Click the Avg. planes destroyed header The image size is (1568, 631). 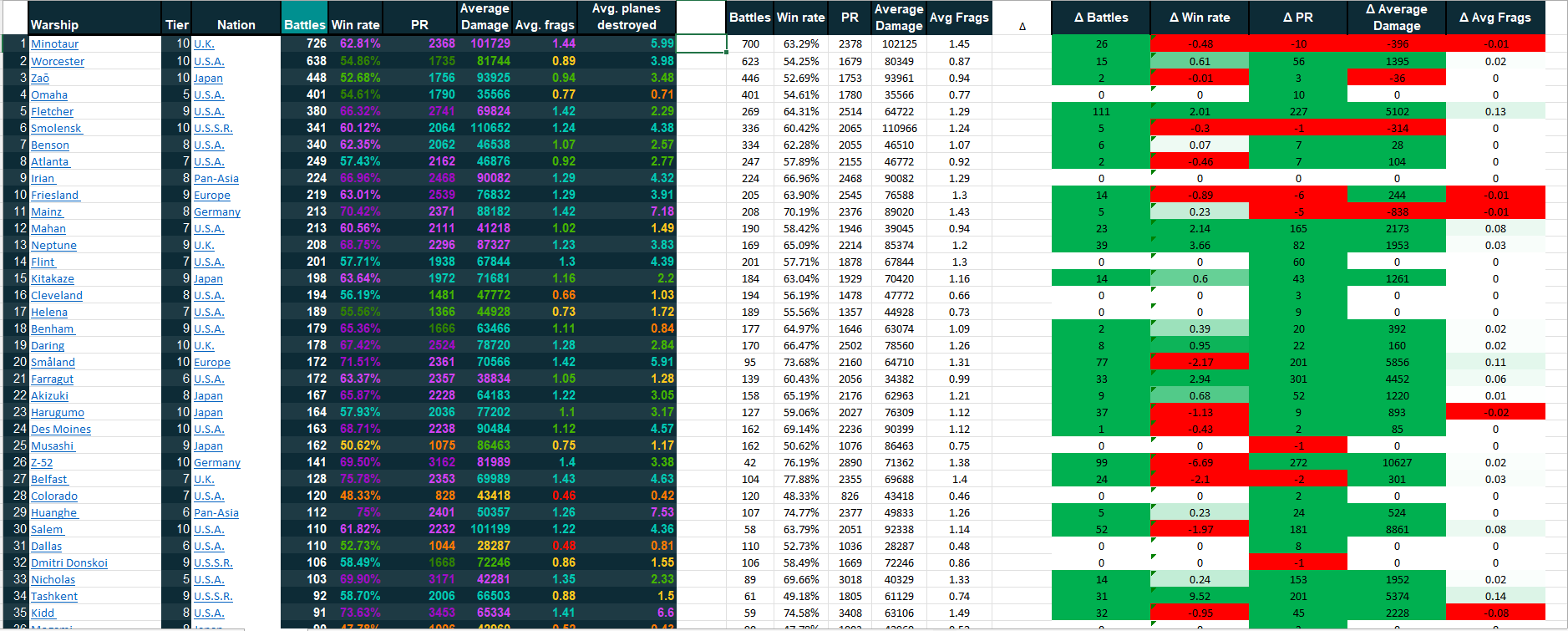point(626,17)
